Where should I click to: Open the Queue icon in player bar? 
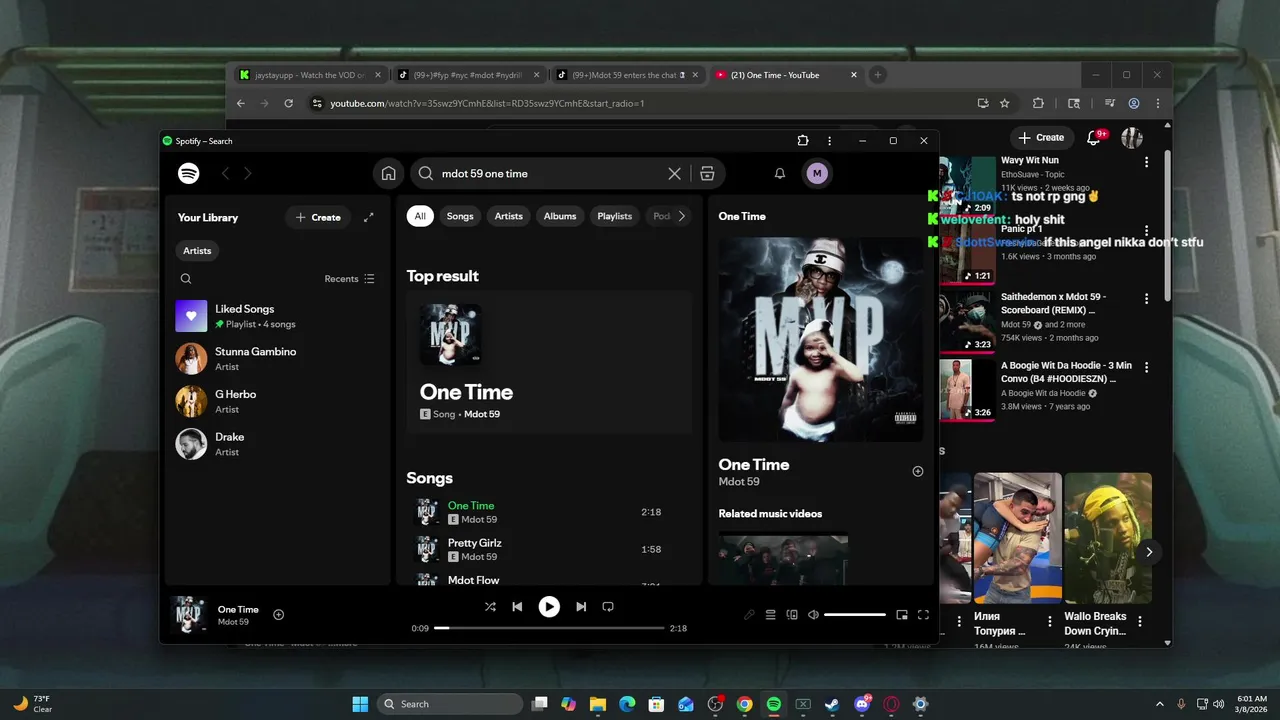(x=771, y=615)
